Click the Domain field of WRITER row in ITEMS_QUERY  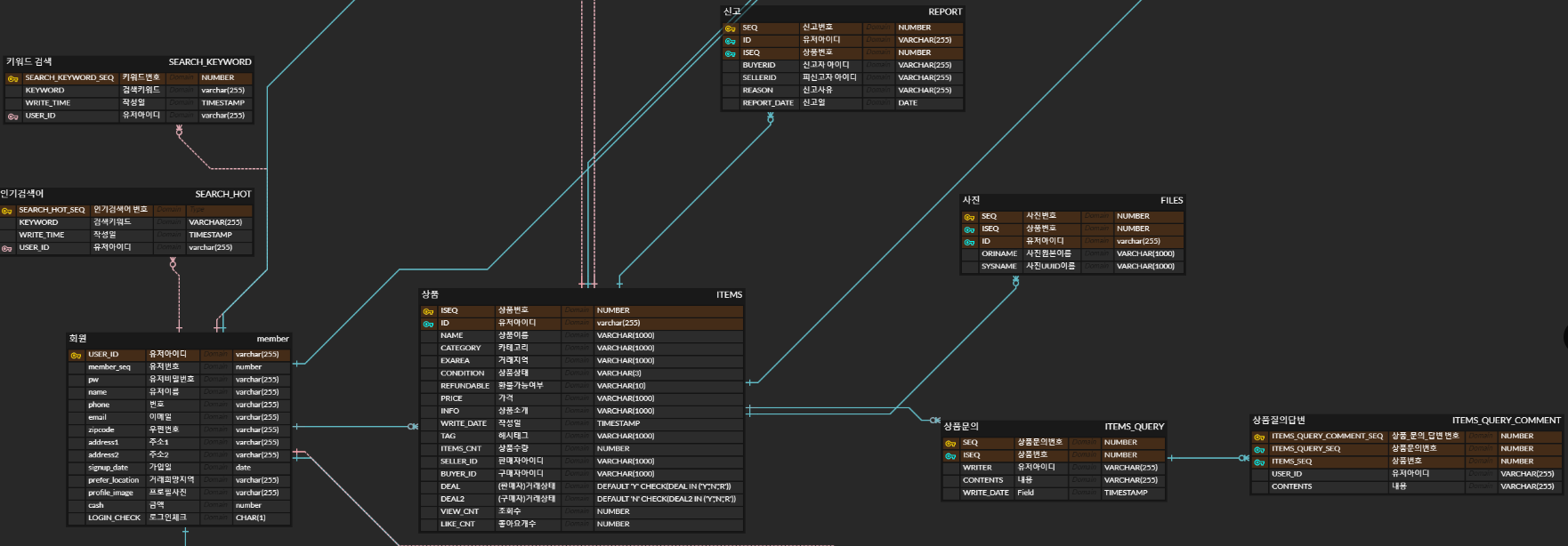(x=1085, y=467)
